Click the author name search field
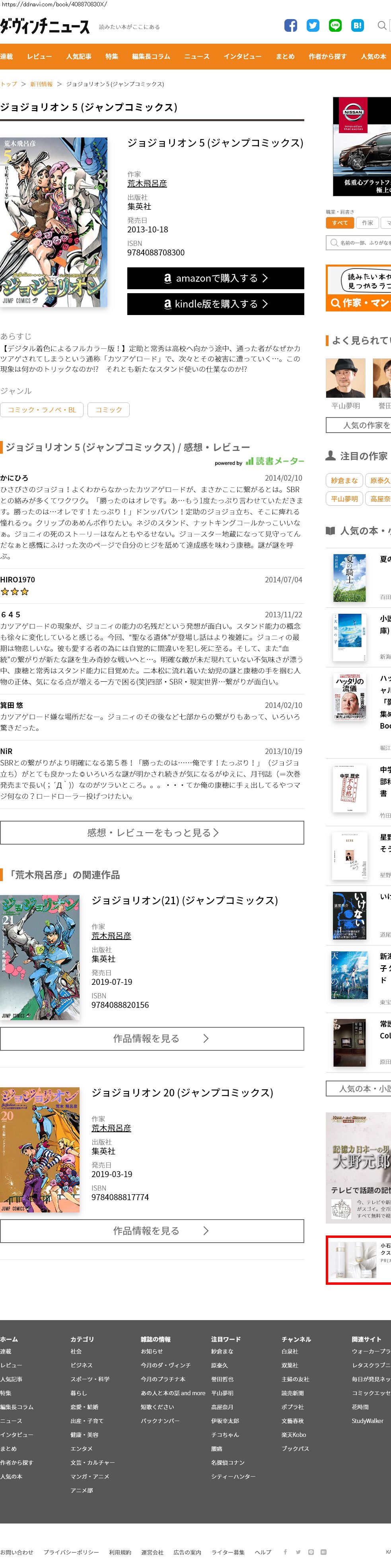The height and width of the screenshot is (1568, 391). (359, 242)
